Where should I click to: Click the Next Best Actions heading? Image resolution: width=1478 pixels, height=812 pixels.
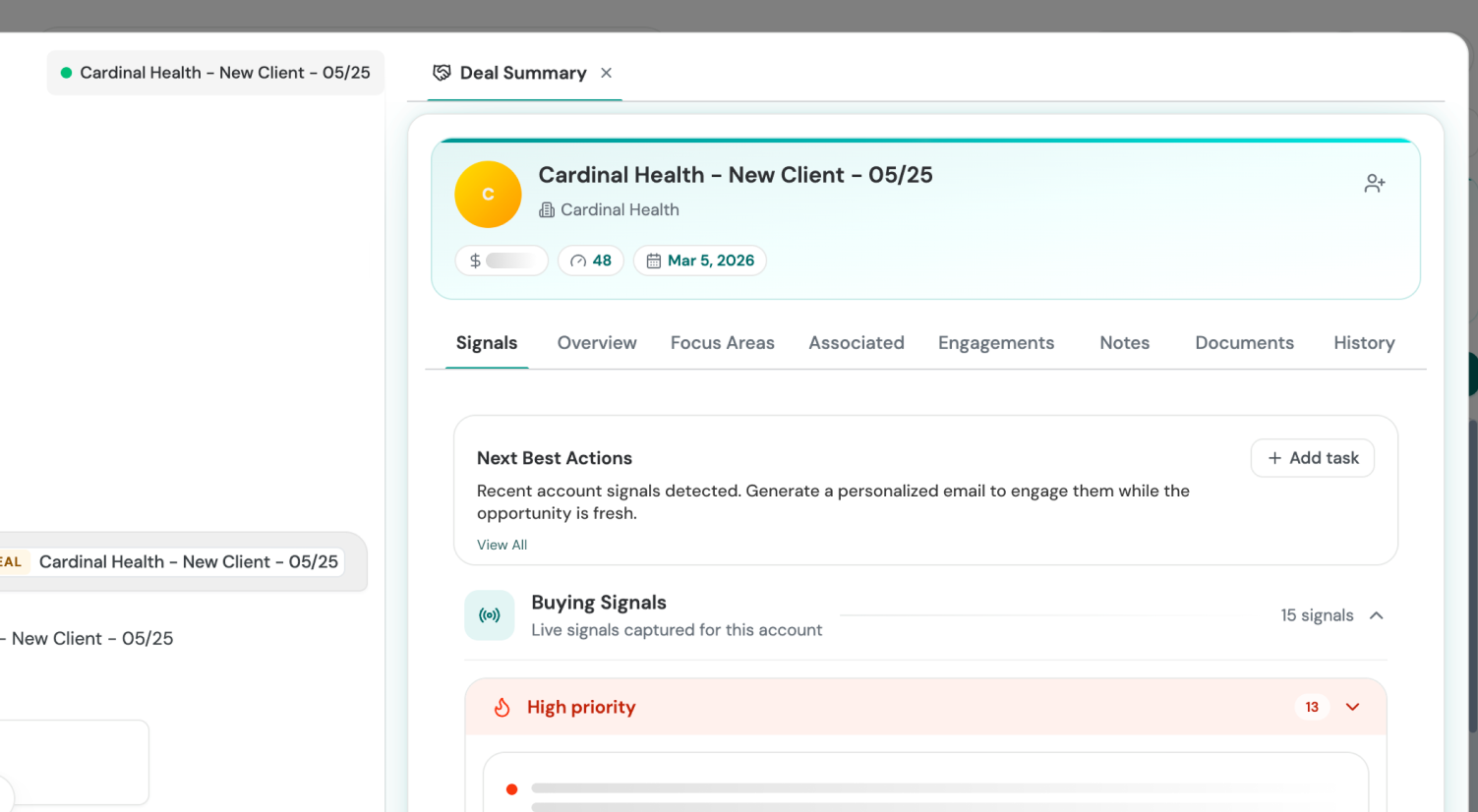pos(555,458)
